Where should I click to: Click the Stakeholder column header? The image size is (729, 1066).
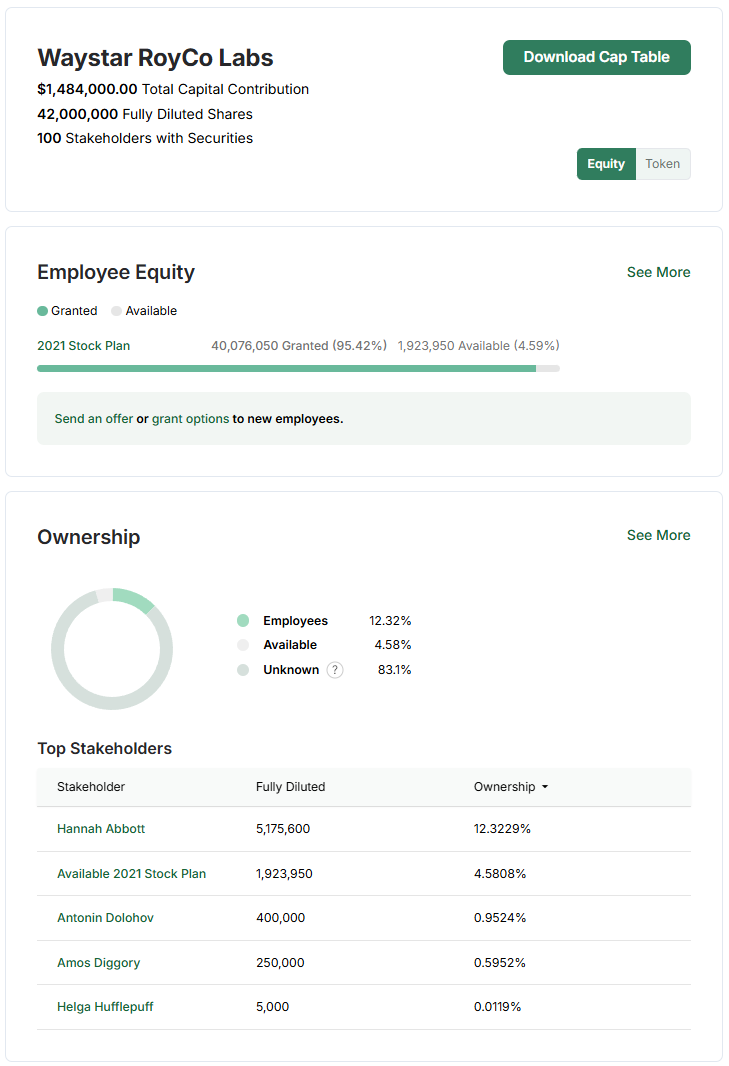pyautogui.click(x=91, y=787)
